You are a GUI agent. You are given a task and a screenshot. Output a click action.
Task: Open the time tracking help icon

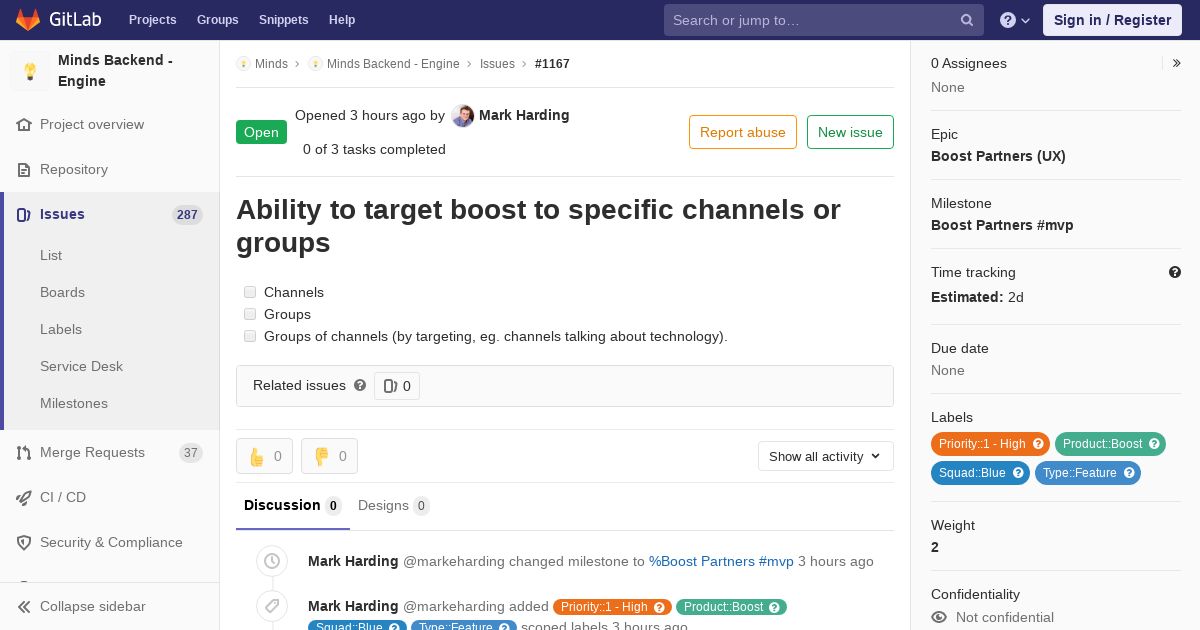click(1175, 272)
